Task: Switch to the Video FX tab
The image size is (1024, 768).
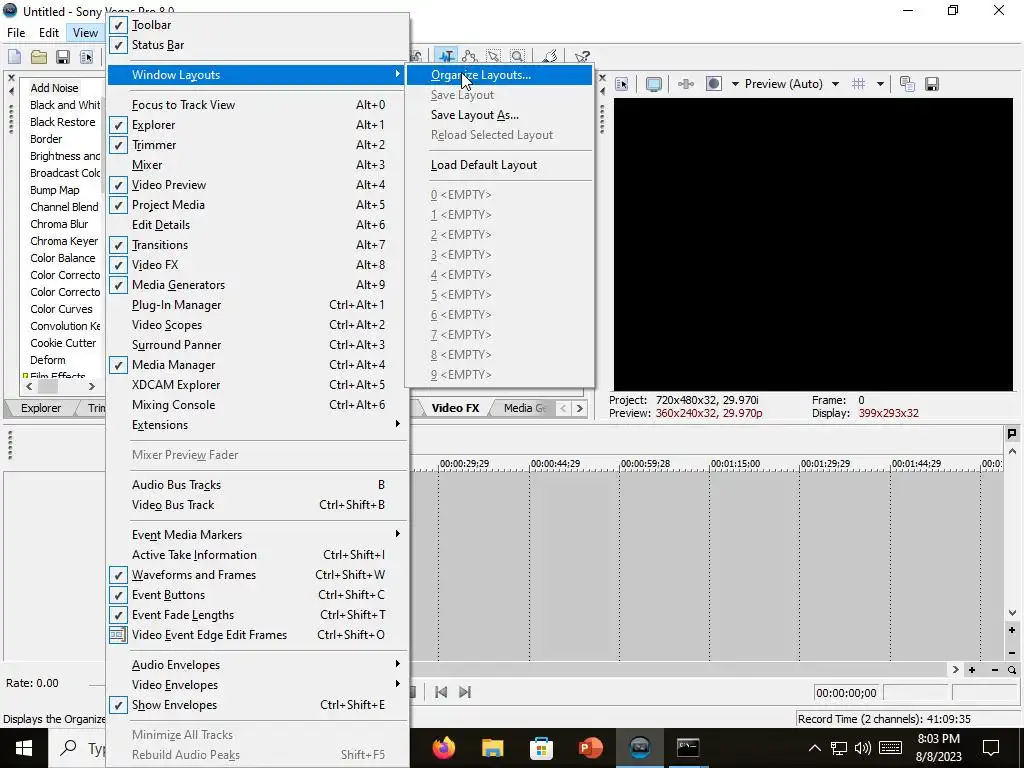Action: pos(455,408)
